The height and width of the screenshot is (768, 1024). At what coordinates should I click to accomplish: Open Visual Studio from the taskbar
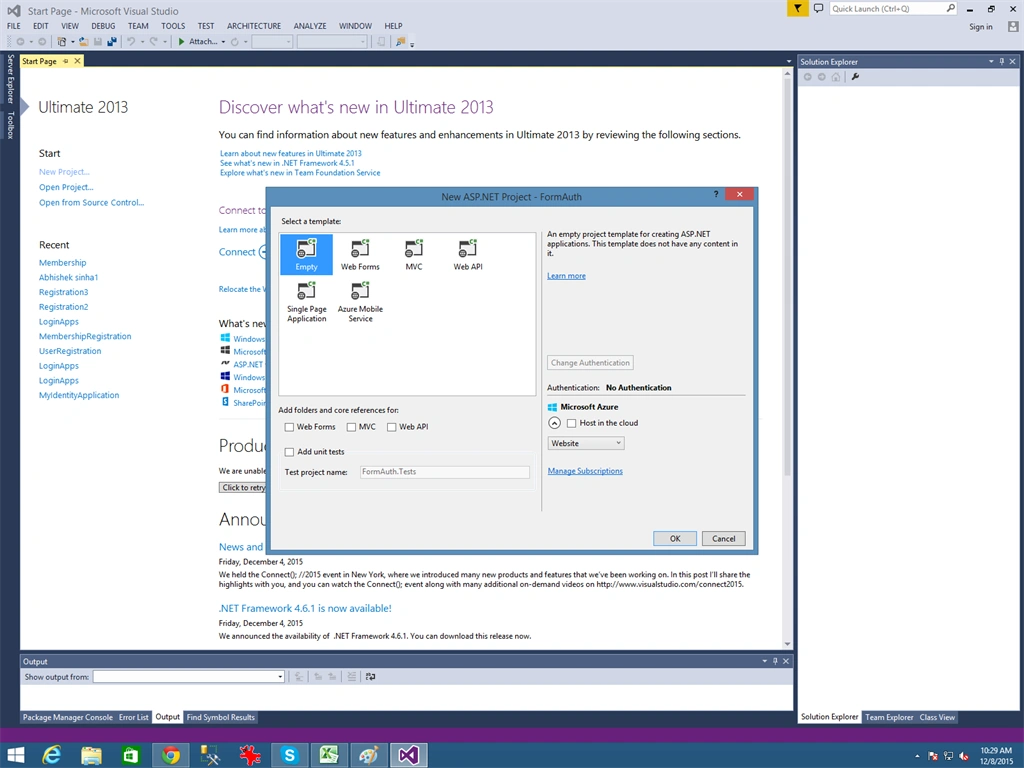coord(409,756)
